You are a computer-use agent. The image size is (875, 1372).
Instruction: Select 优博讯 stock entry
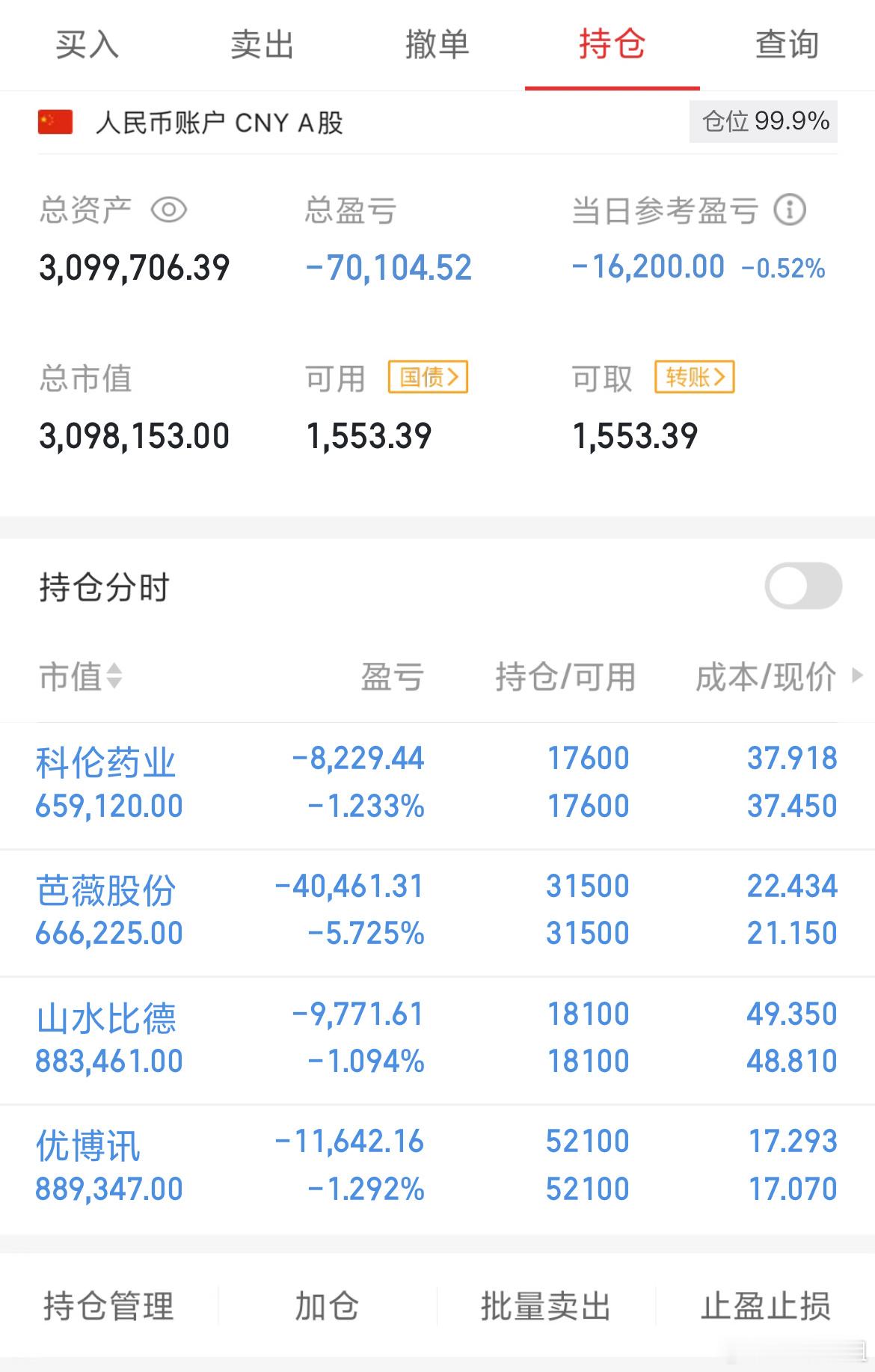[437, 1168]
